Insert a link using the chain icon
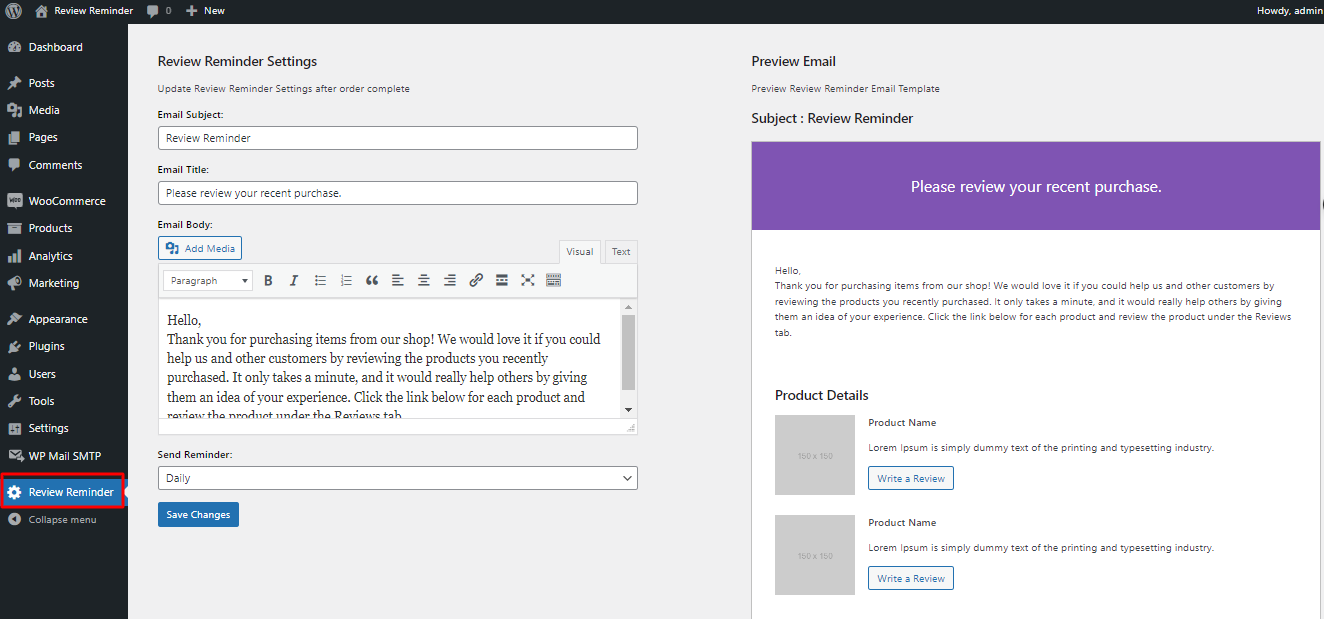The width and height of the screenshot is (1324, 619). pos(476,281)
